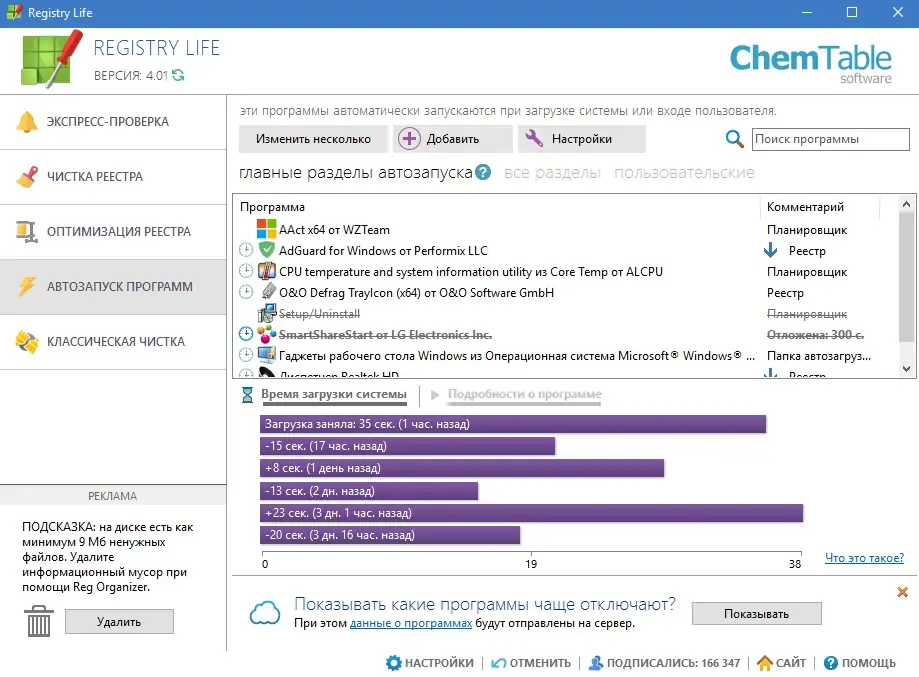Click the Изменить несколько button
This screenshot has height=677, width=919.
(x=313, y=139)
